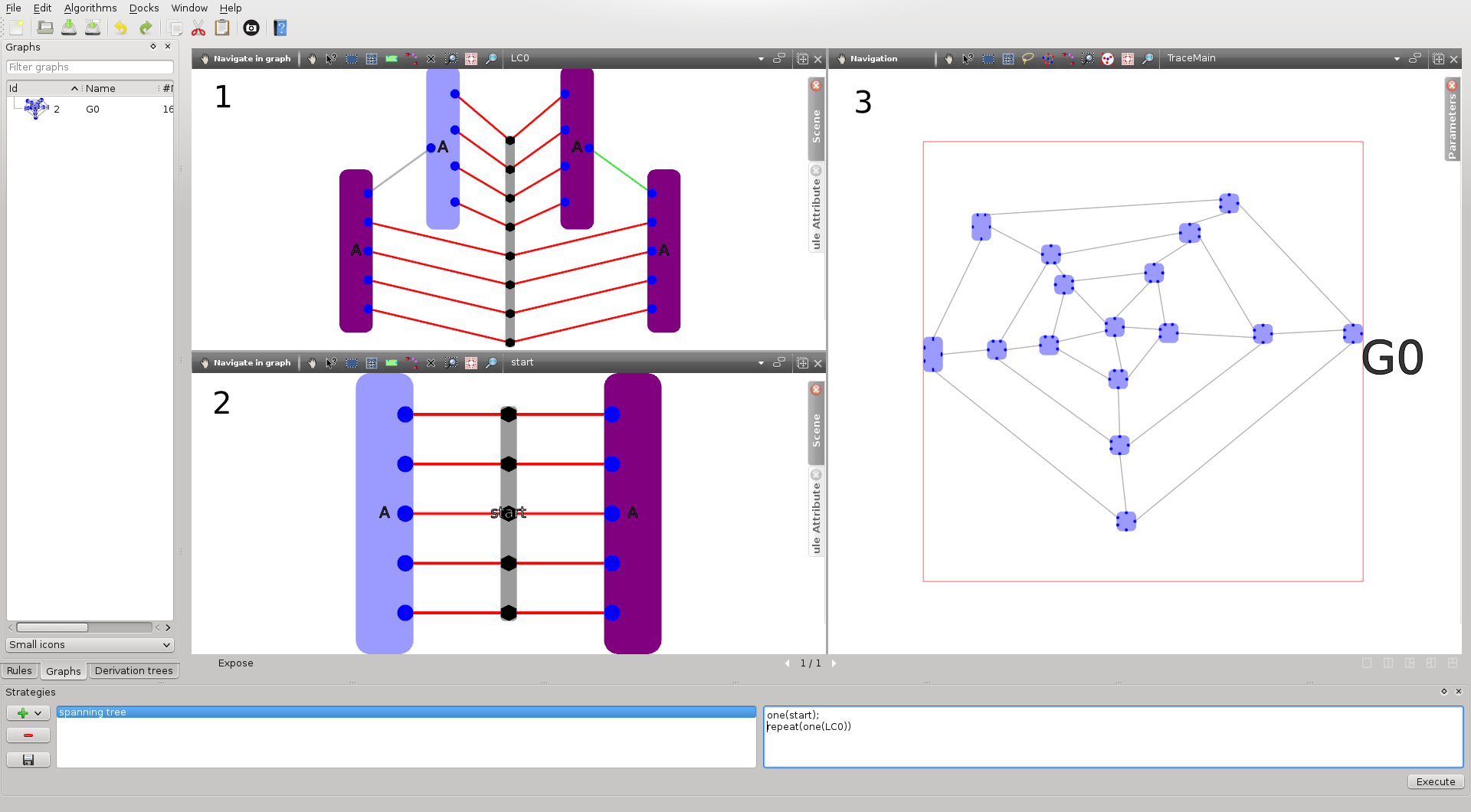This screenshot has height=812, width=1471.
Task: Open the blue help book icon
Action: tap(280, 28)
